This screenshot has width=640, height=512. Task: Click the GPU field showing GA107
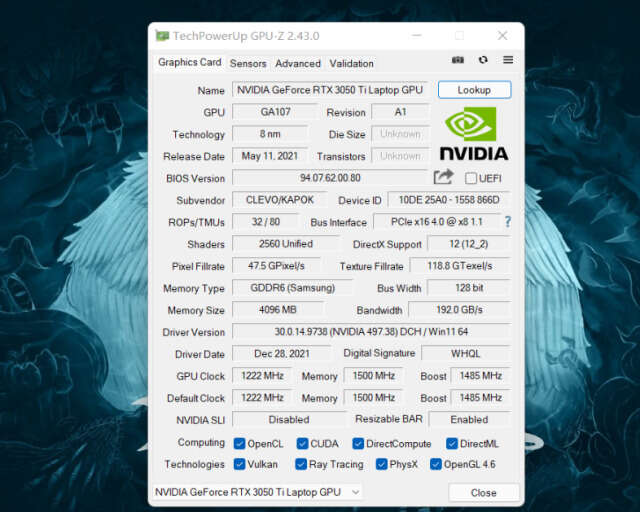tap(275, 112)
